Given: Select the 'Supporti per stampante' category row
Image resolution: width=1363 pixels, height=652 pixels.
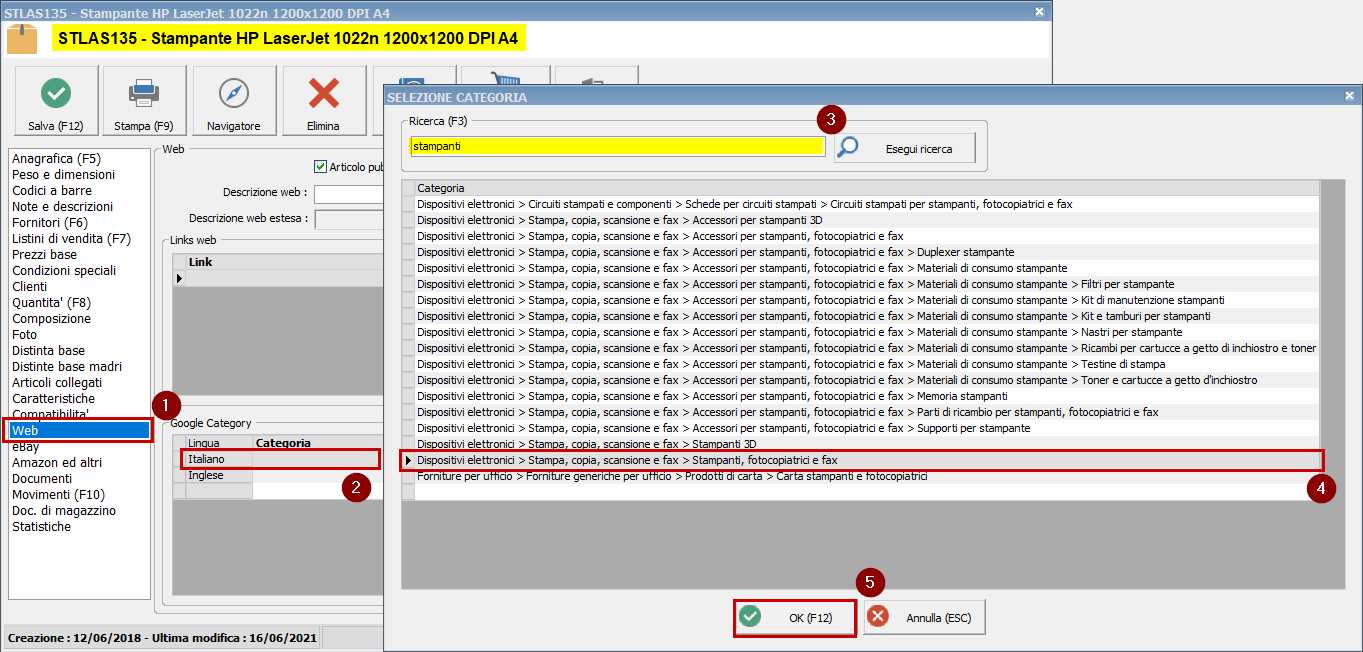Looking at the screenshot, I should 867,428.
